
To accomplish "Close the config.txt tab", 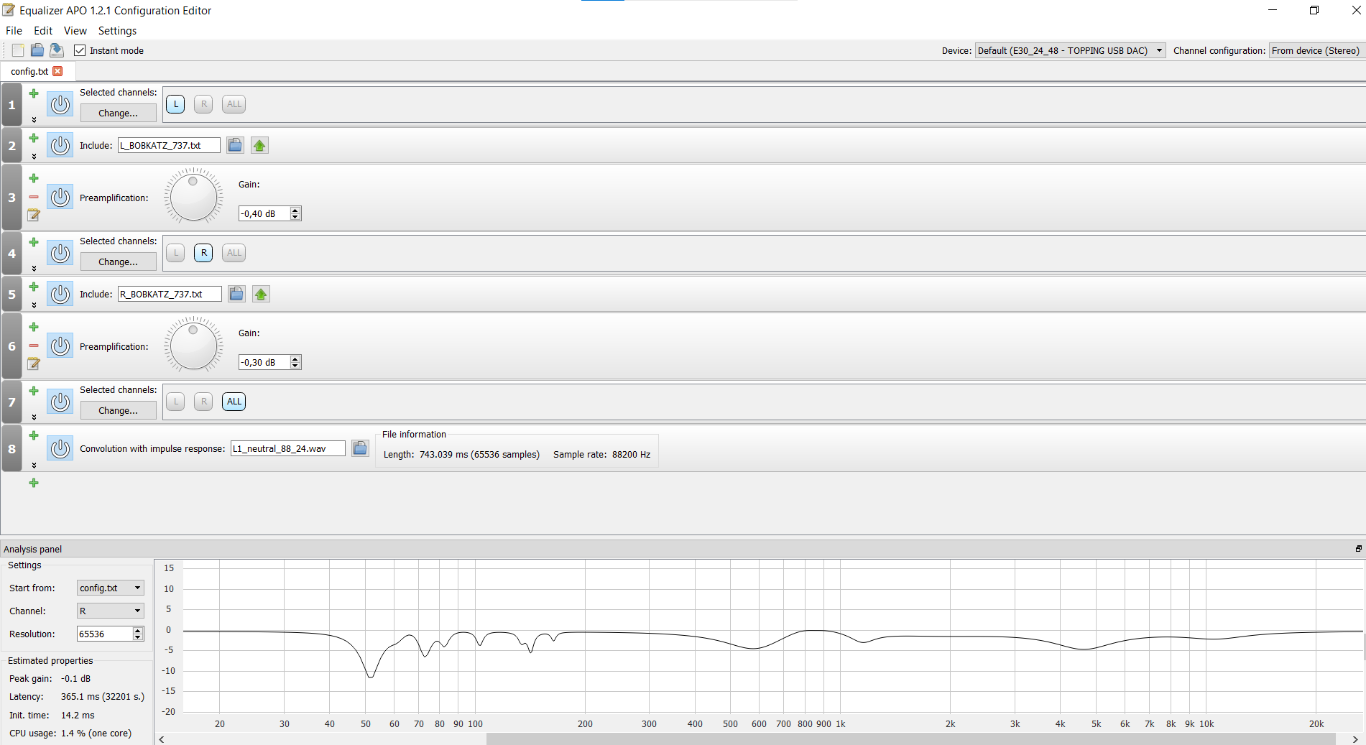I will point(58,71).
